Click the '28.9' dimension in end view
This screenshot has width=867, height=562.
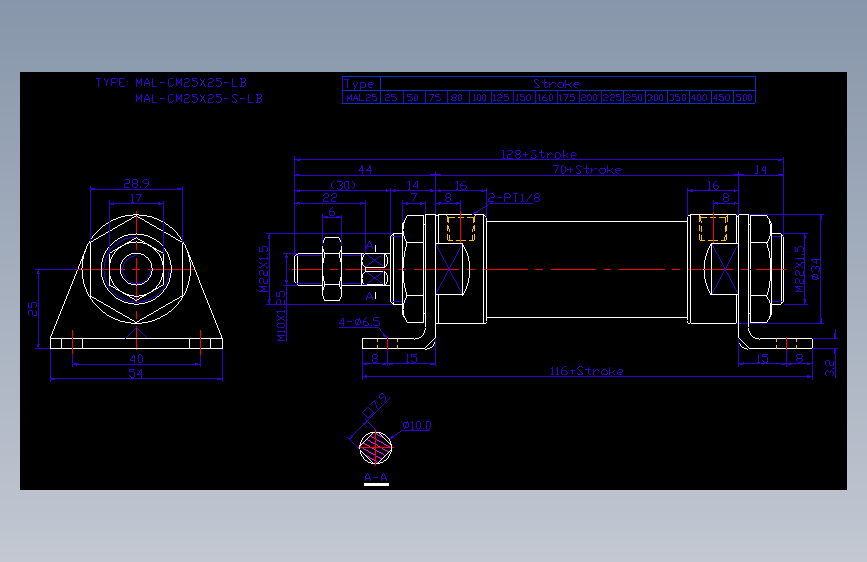[137, 183]
